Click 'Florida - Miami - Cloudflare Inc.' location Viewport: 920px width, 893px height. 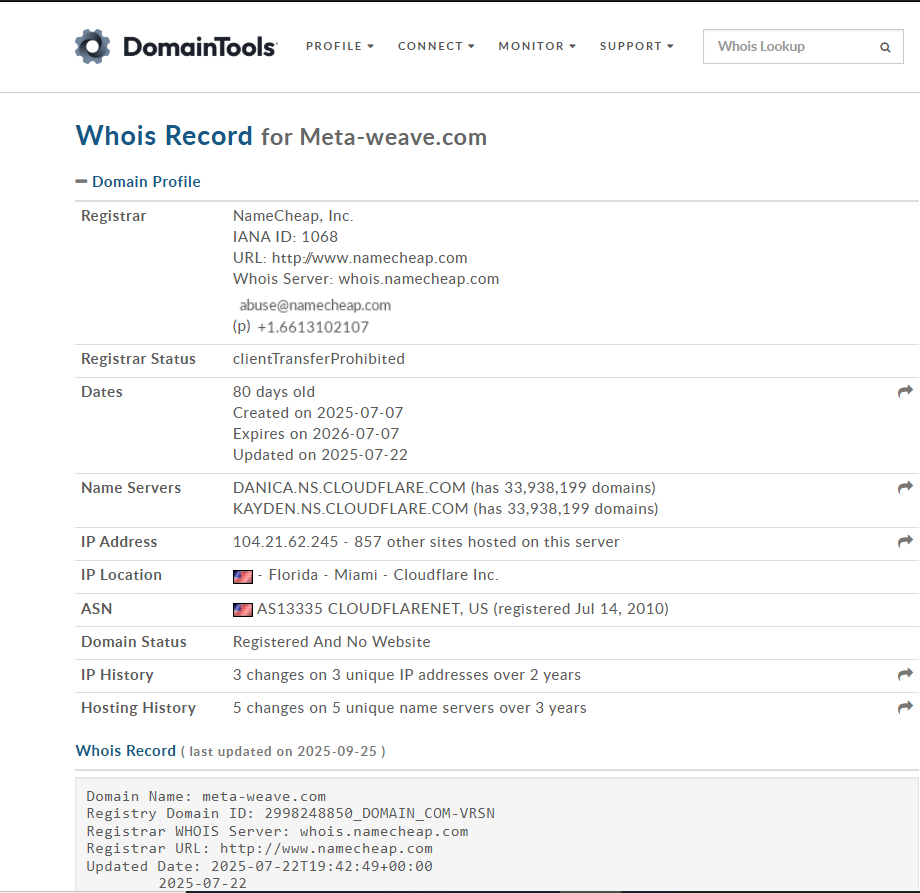click(383, 575)
